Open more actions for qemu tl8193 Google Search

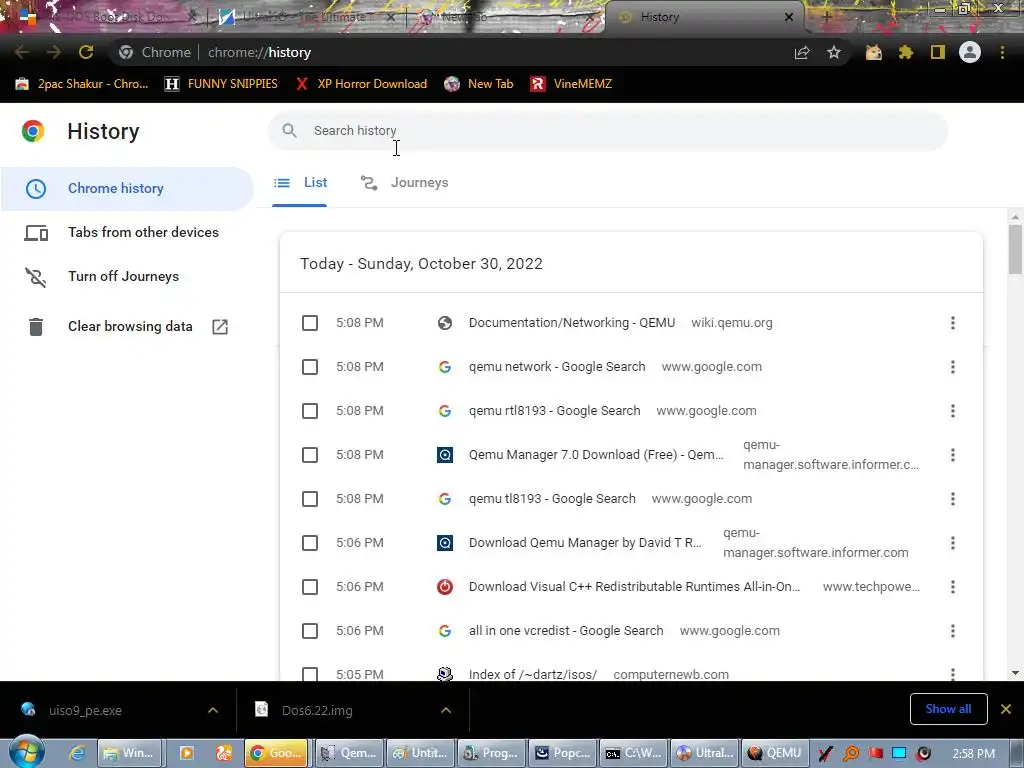[953, 499]
